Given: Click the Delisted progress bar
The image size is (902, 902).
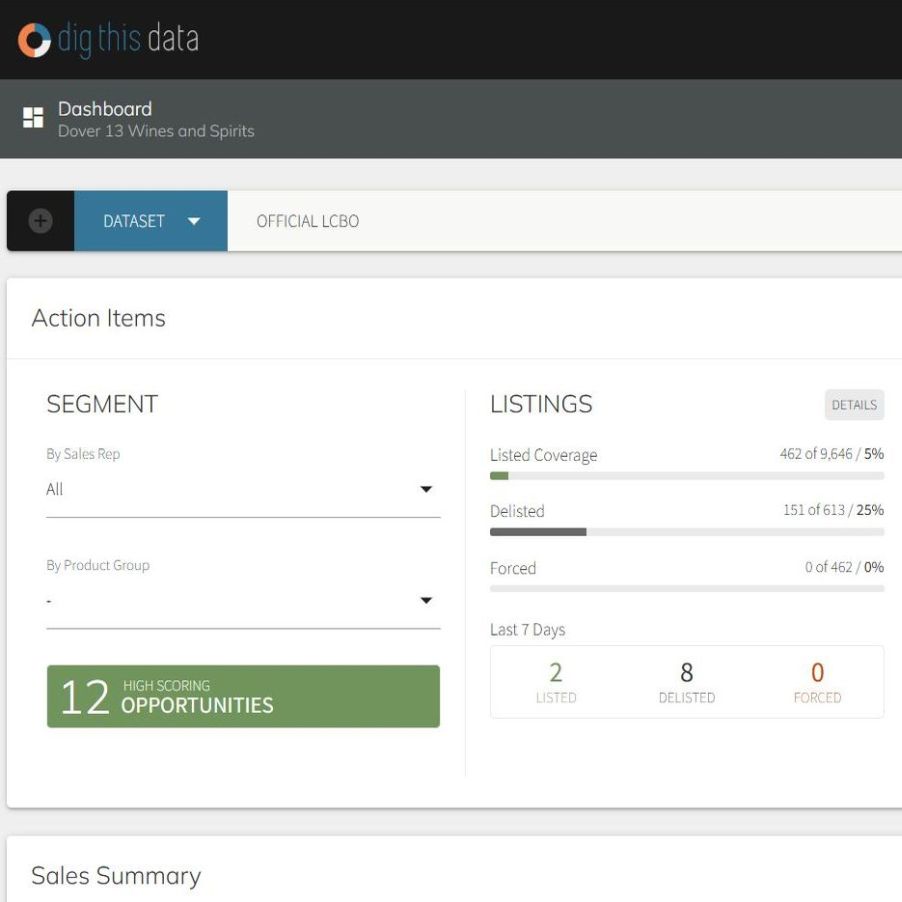Looking at the screenshot, I should [x=687, y=532].
